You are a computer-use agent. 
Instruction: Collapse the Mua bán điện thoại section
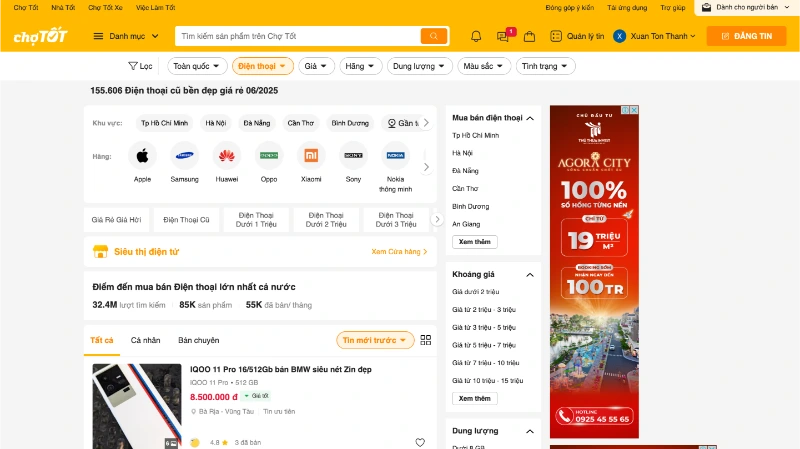coord(530,118)
